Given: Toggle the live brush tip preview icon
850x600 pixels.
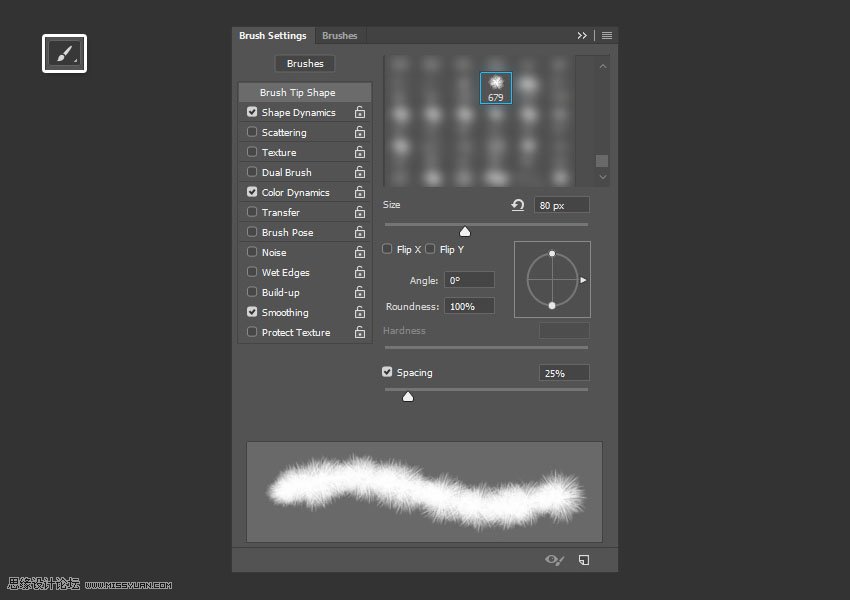Looking at the screenshot, I should pos(554,560).
